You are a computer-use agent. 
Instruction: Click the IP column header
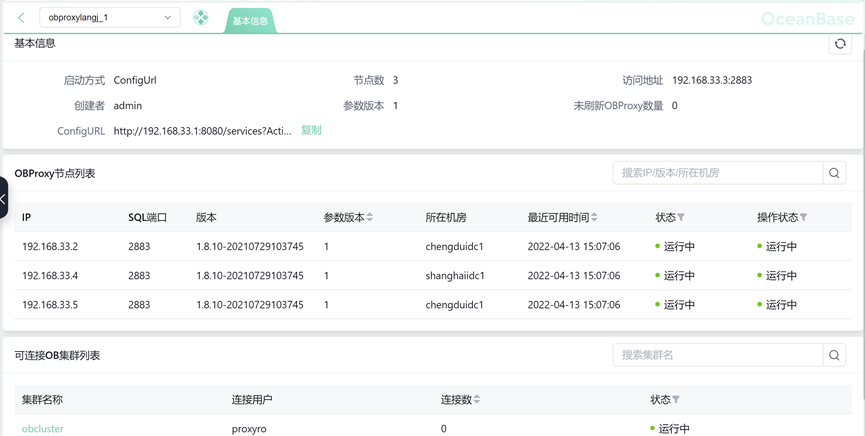point(26,217)
